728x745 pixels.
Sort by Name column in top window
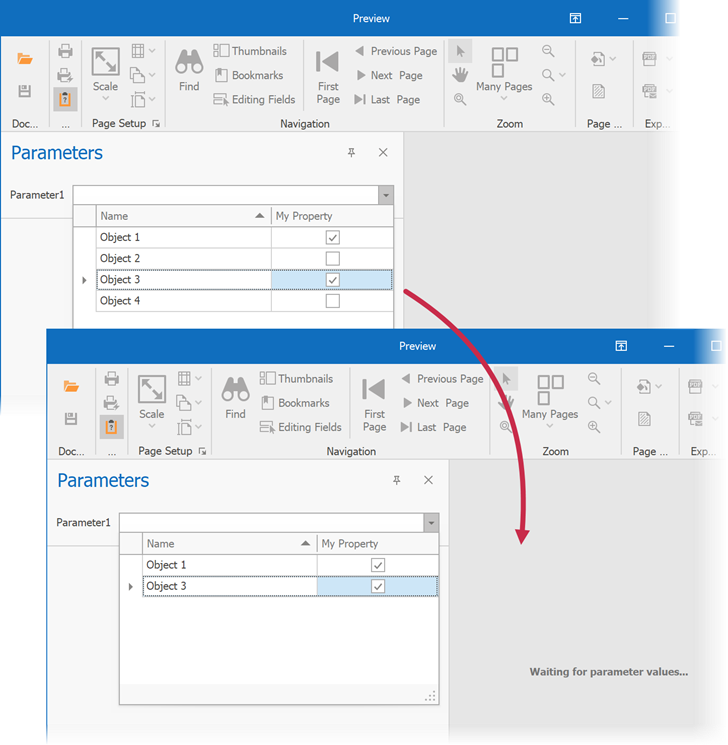(x=183, y=216)
